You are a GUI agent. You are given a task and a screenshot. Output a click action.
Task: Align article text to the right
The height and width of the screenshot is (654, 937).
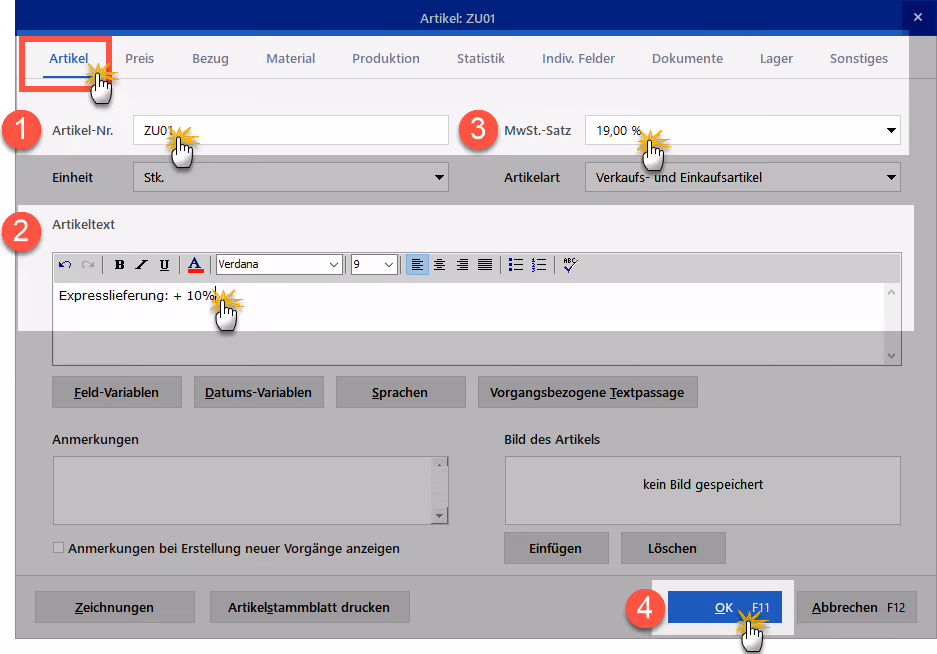click(463, 264)
